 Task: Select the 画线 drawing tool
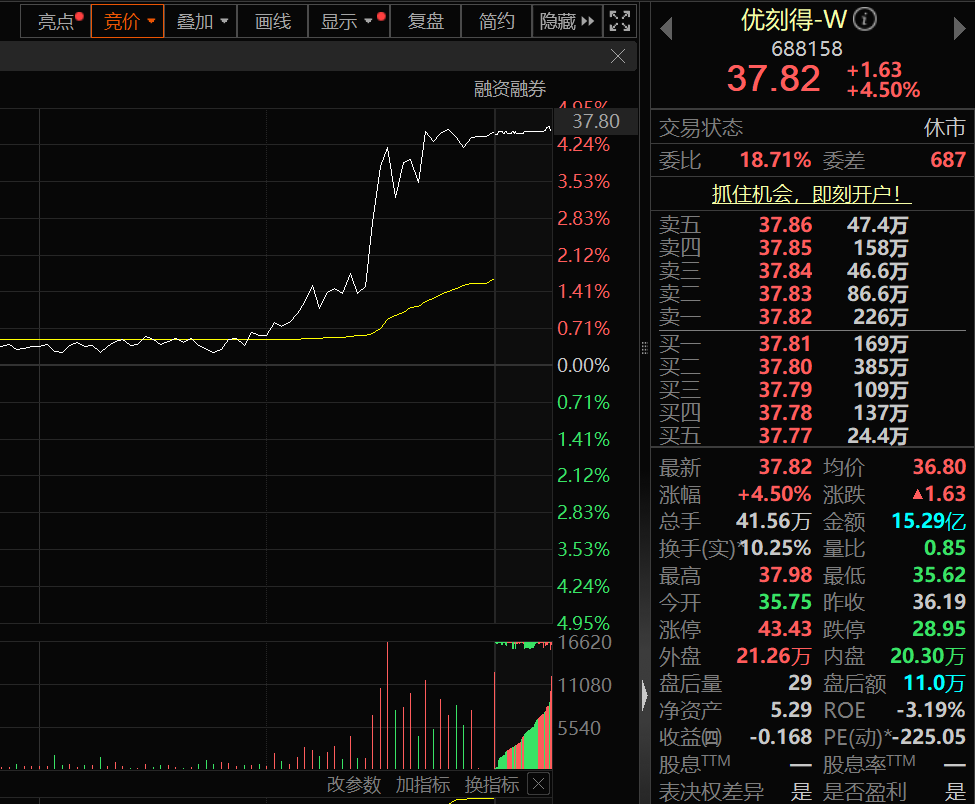pyautogui.click(x=272, y=21)
